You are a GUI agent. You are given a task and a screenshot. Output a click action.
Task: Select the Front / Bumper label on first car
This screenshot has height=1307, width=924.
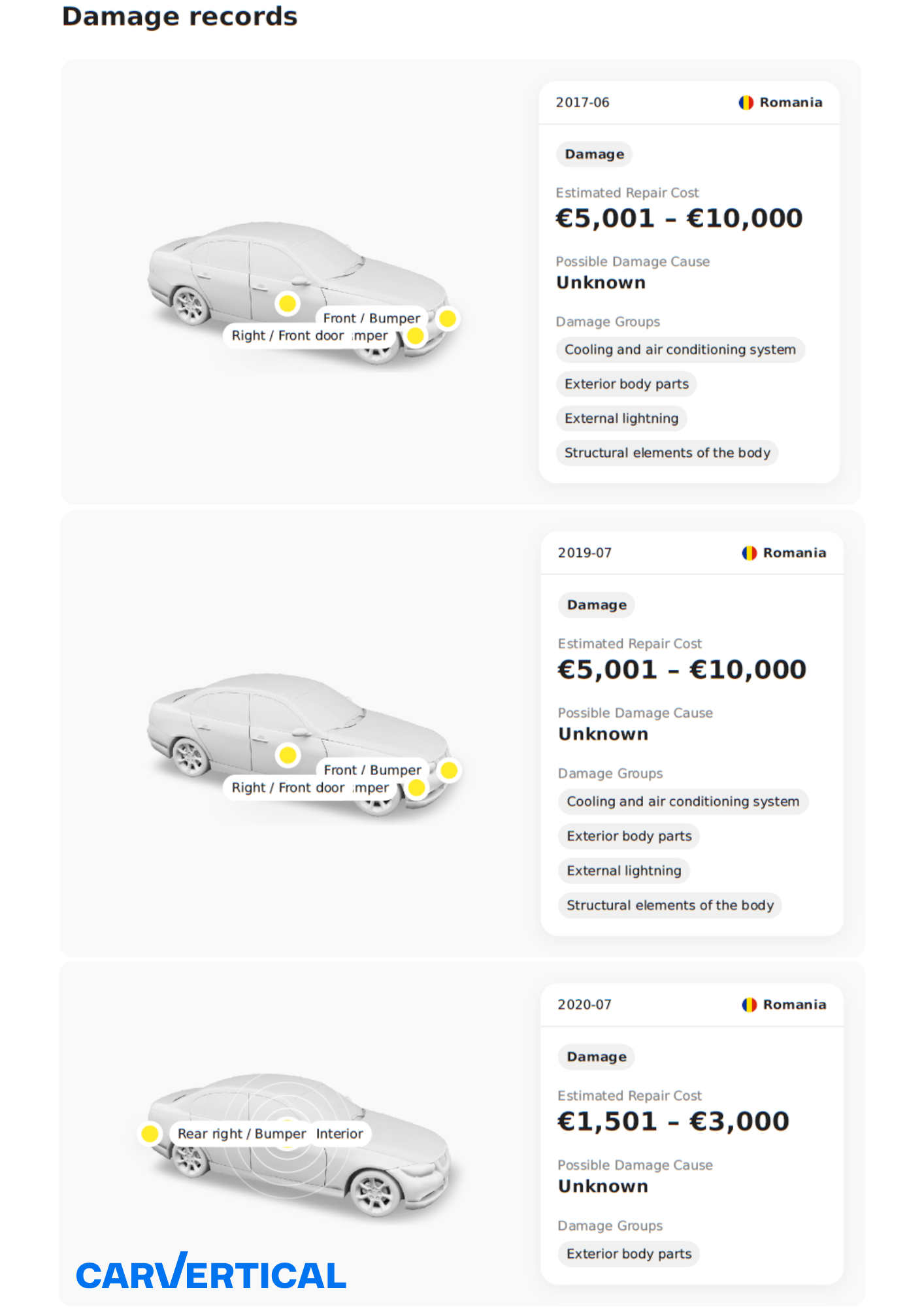click(x=371, y=318)
